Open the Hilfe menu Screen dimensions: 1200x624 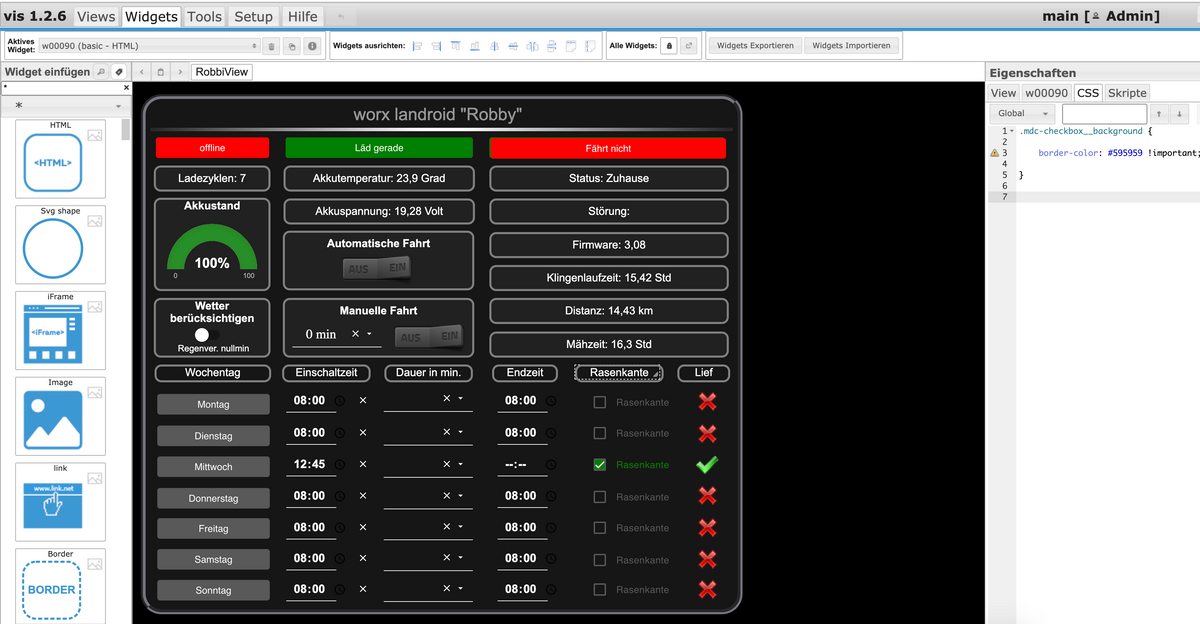pyautogui.click(x=302, y=17)
